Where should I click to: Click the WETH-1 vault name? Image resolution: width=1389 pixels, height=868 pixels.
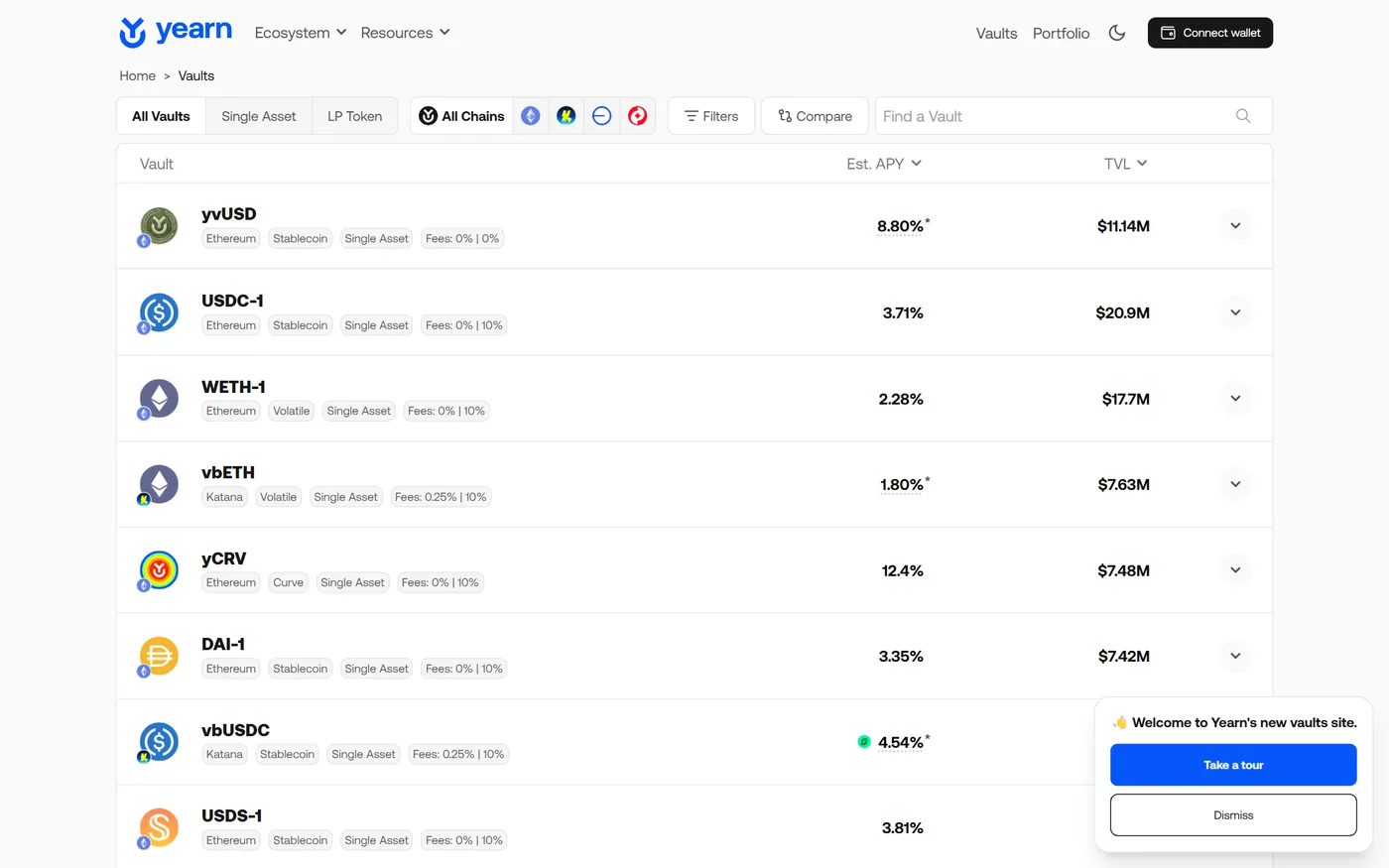(233, 387)
